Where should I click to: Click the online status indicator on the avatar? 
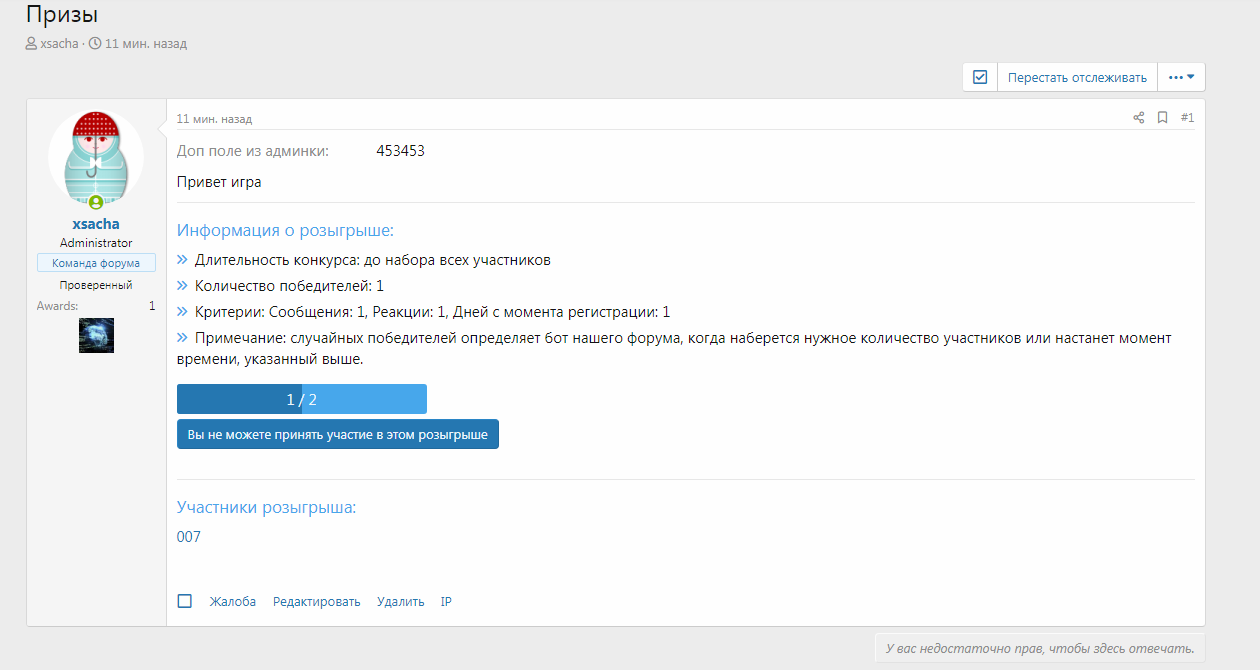pos(96,202)
